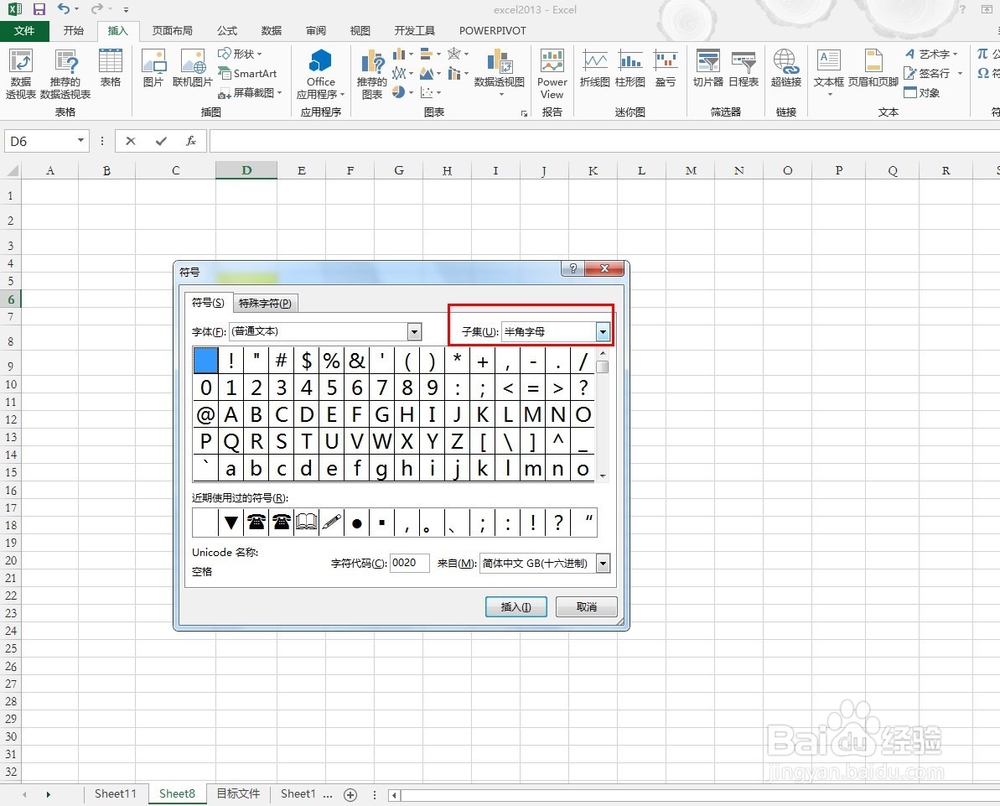Viewport: 1000px width, 806px height.
Task: Insert a Slicer
Action: (x=708, y=68)
